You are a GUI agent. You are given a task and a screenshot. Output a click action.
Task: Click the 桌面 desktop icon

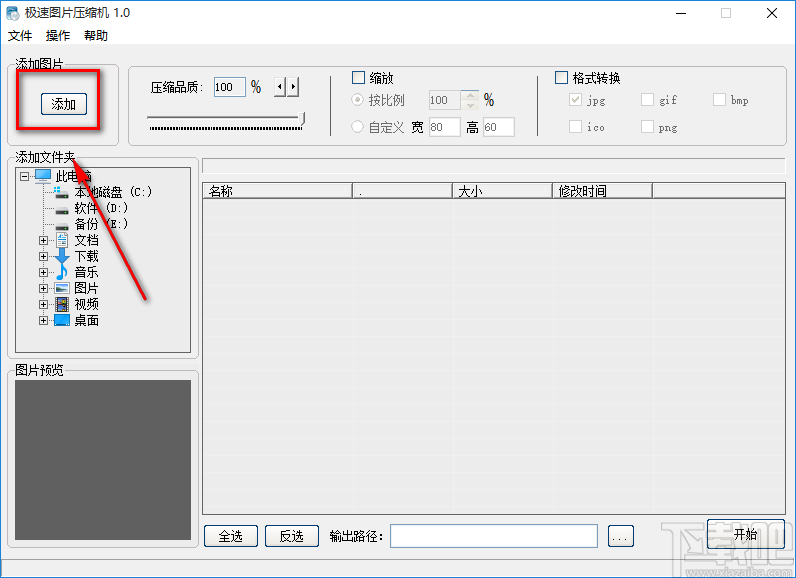pyautogui.click(x=62, y=320)
